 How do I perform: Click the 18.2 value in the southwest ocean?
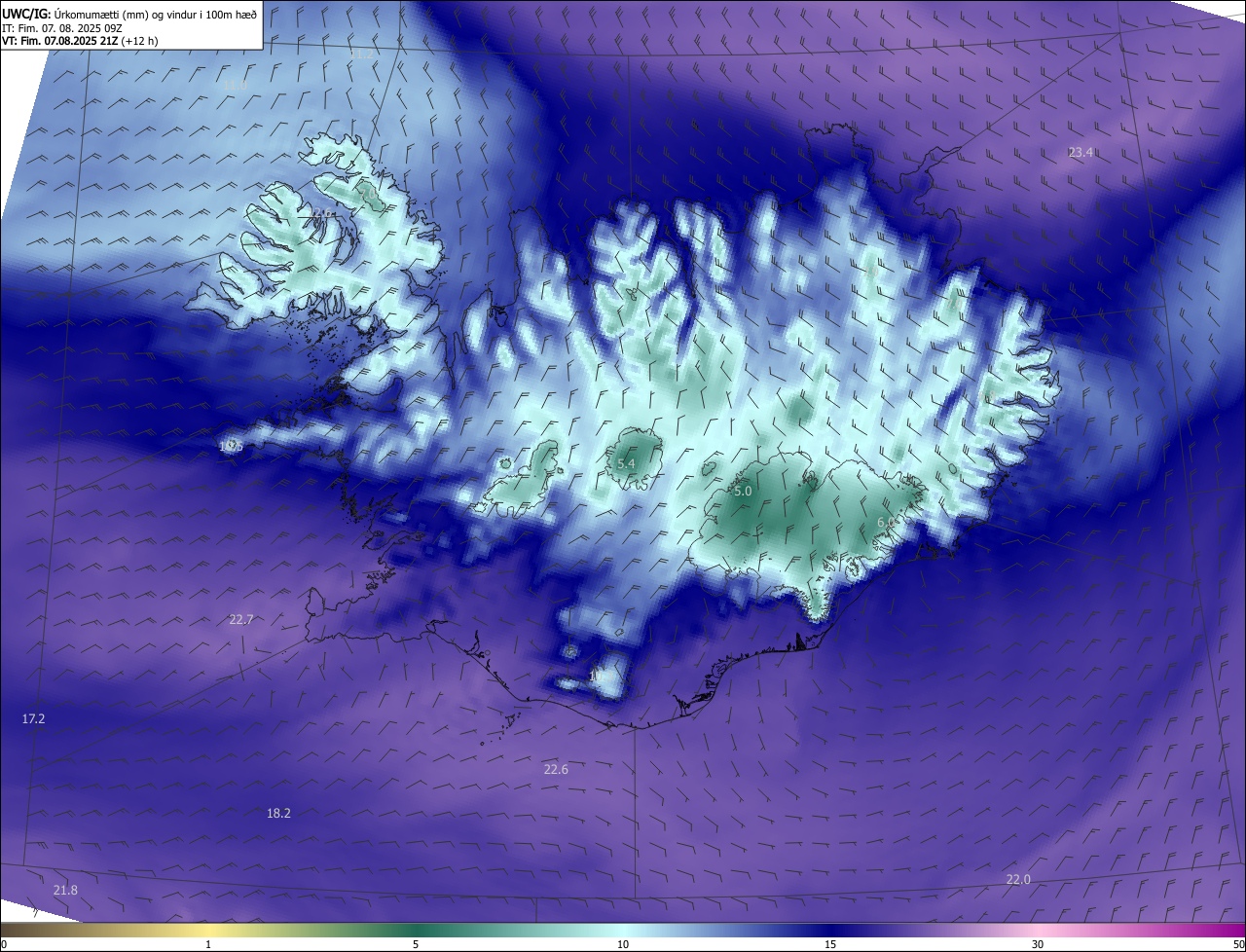coord(278,813)
